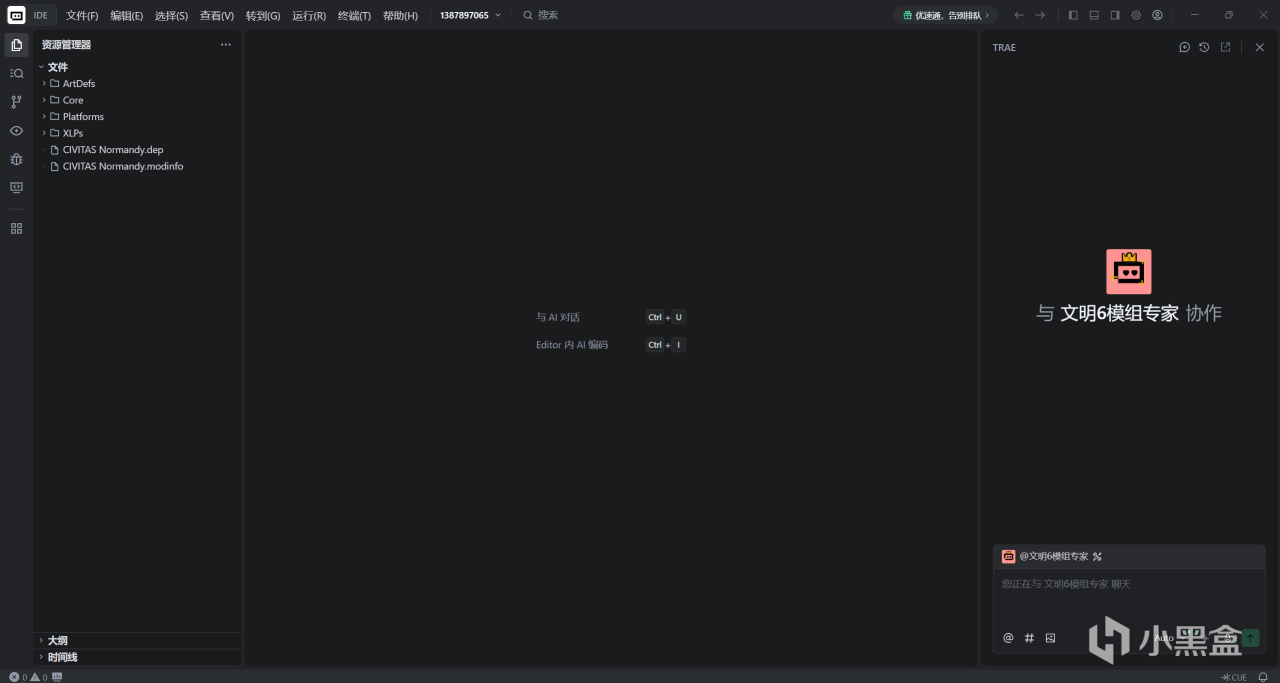Open notifications bell in status bar

click(x=1263, y=677)
